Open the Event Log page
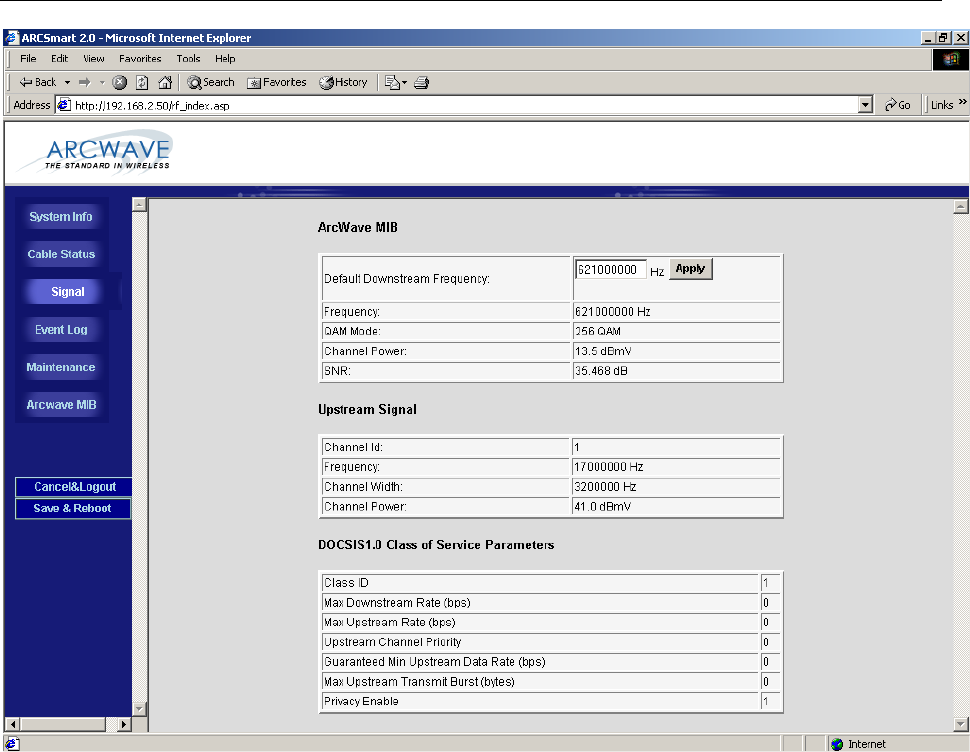 [61, 330]
